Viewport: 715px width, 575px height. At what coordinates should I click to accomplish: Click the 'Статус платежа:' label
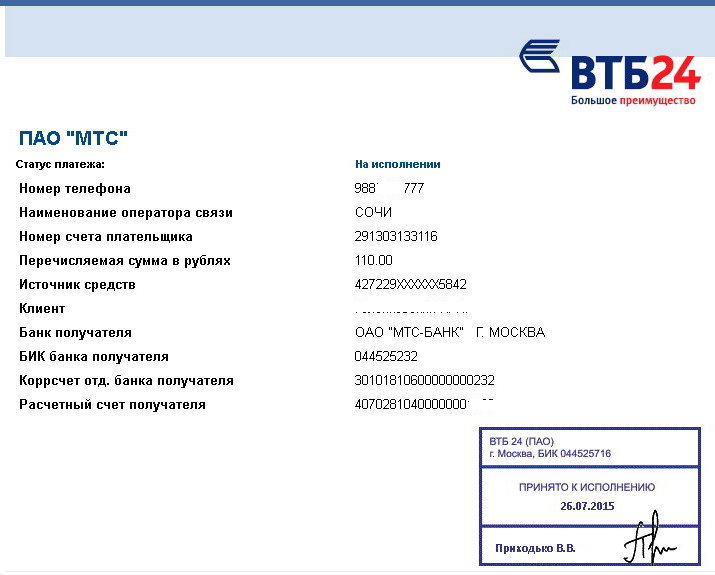coord(60,164)
